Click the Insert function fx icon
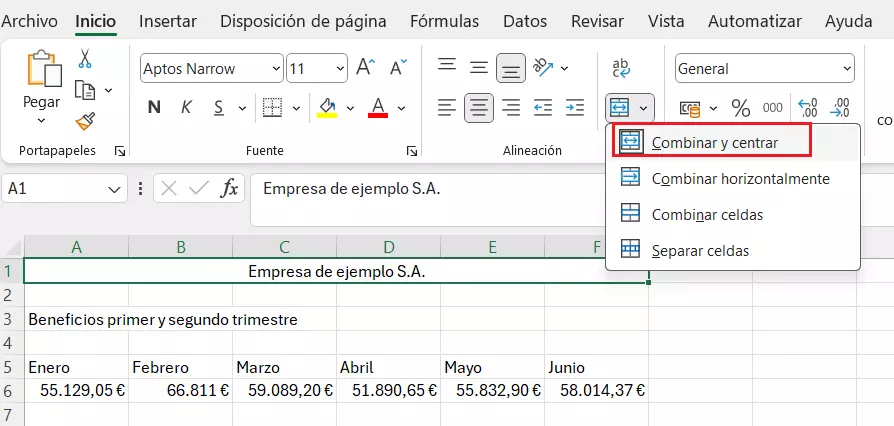Viewport: 894px width, 426px height. tap(229, 188)
